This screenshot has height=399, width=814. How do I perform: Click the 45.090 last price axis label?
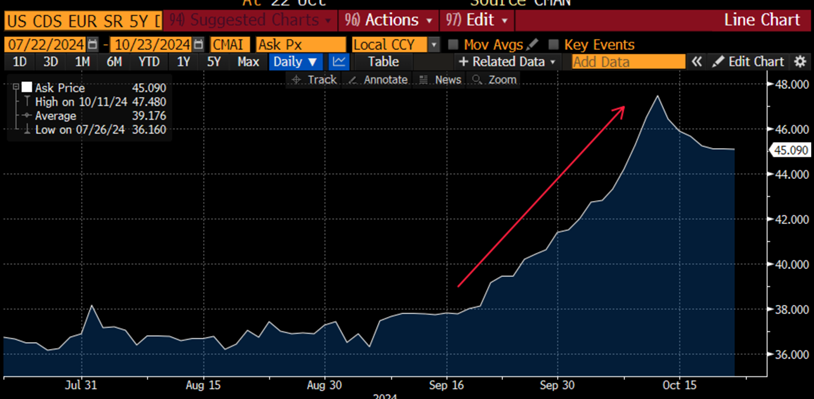coord(791,150)
